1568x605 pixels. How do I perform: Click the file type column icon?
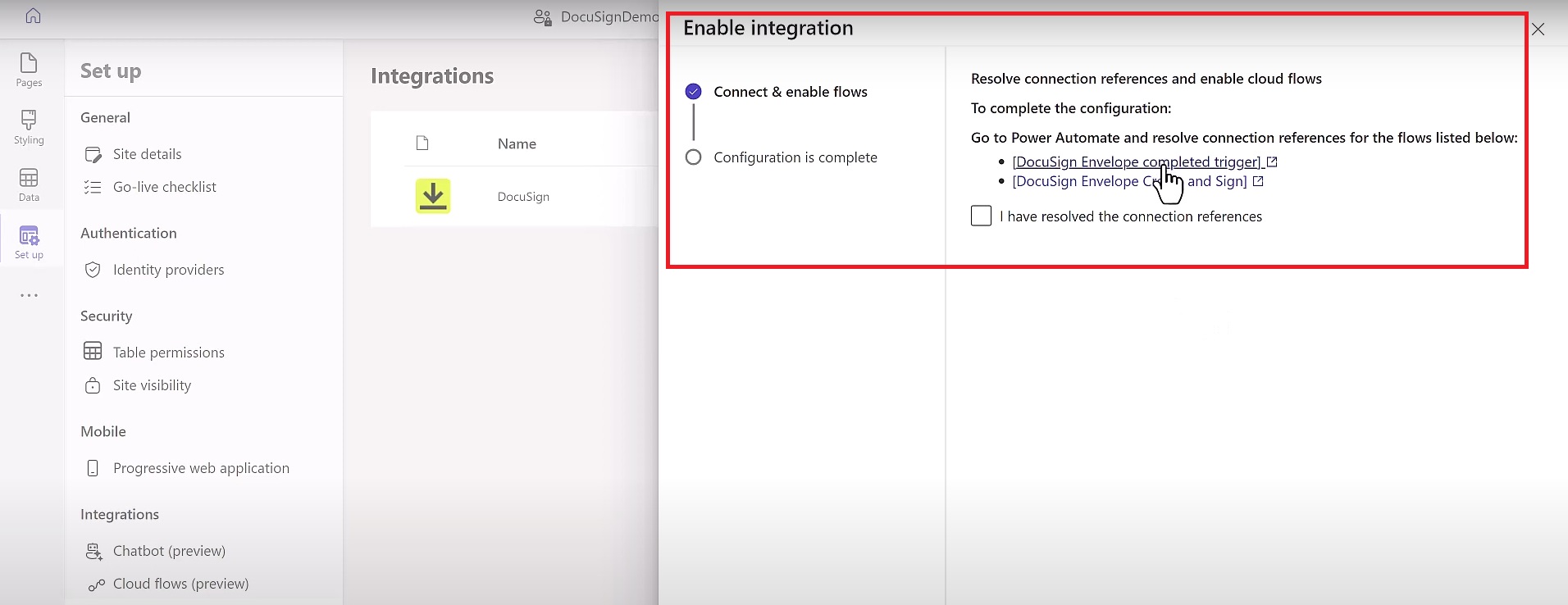click(x=422, y=143)
